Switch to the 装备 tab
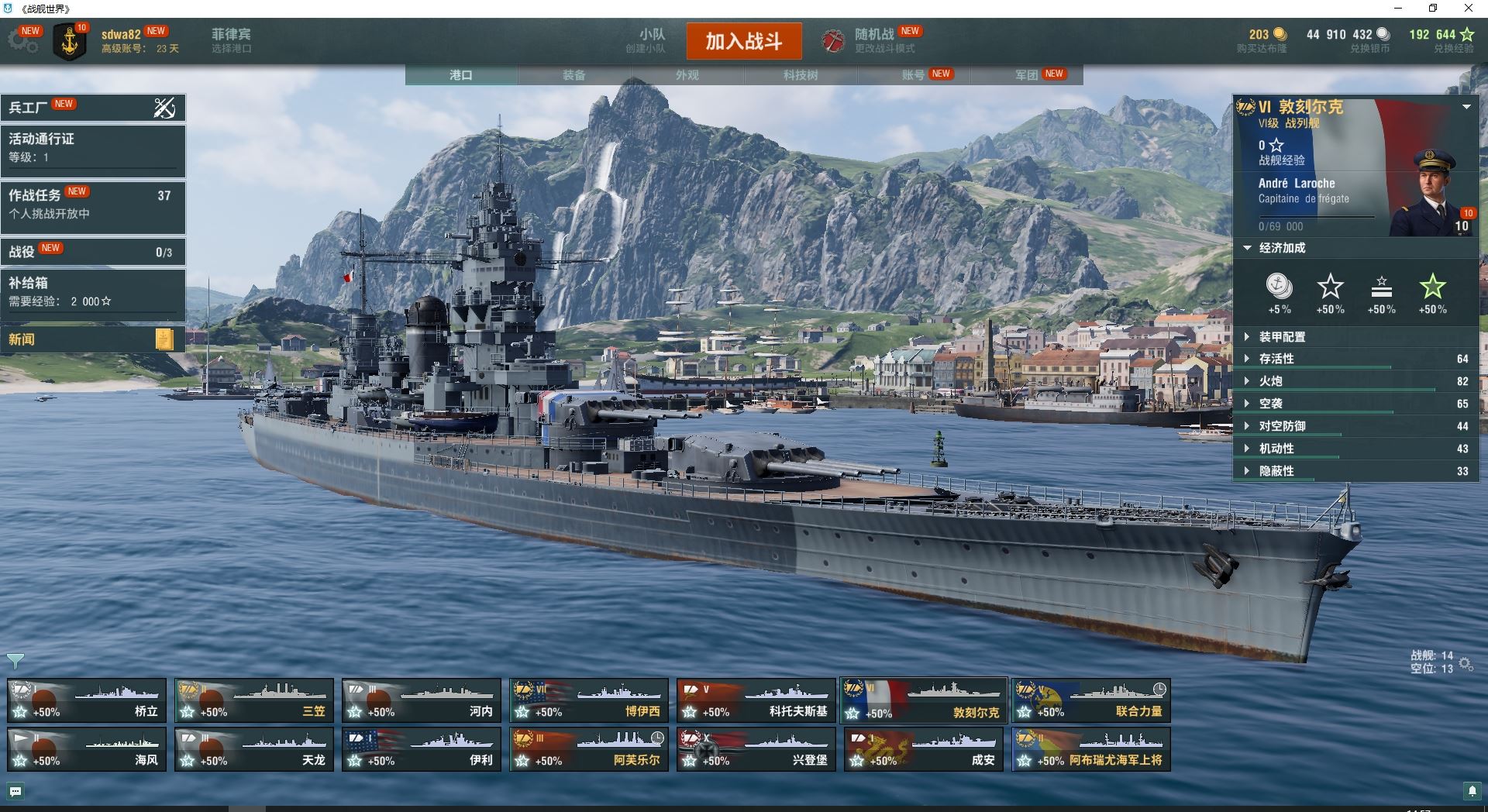Viewport: 1488px width, 812px height. click(x=574, y=75)
